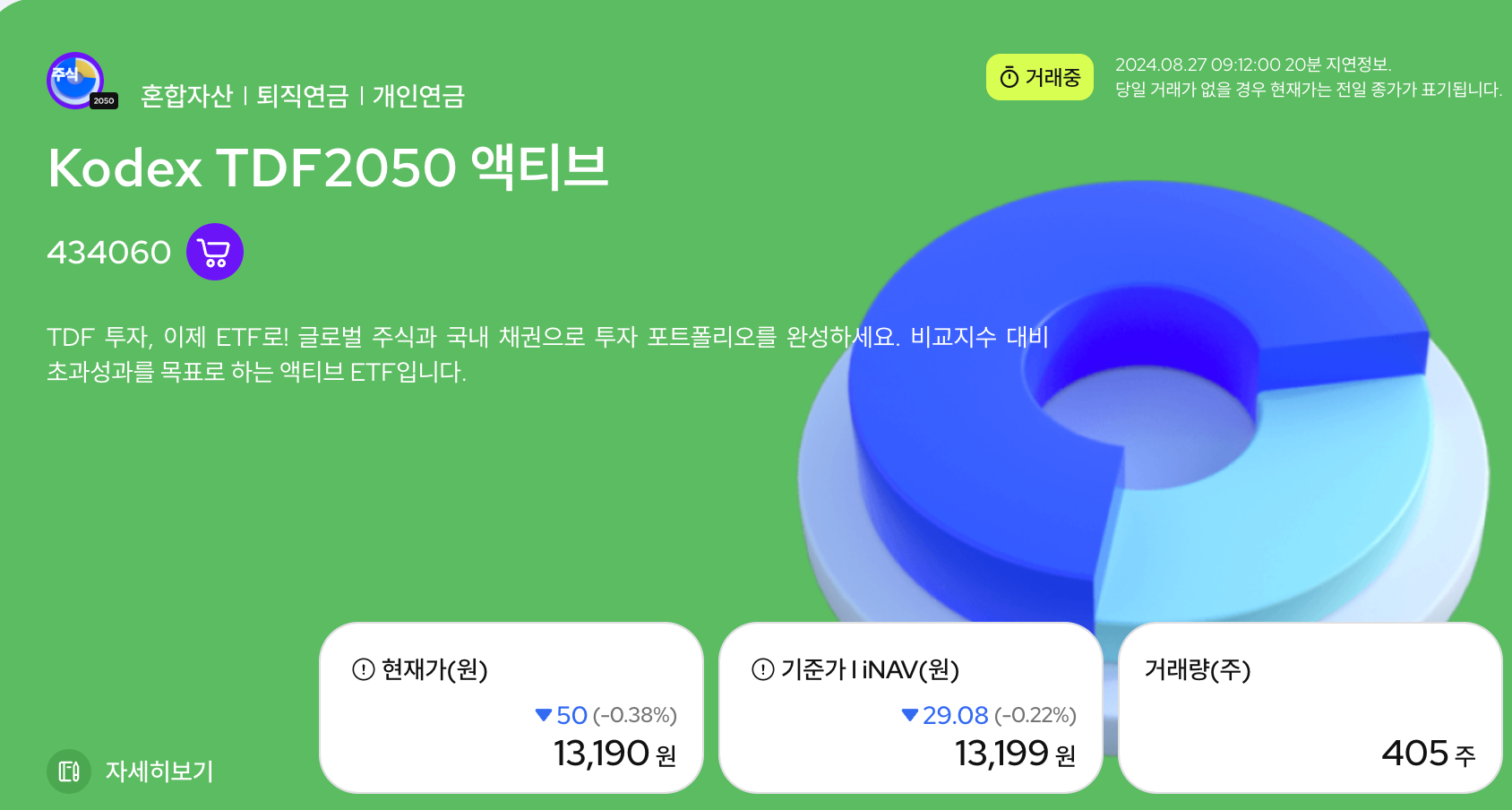Click the info icon beside 기준가 iNAV(원)

tap(761, 669)
